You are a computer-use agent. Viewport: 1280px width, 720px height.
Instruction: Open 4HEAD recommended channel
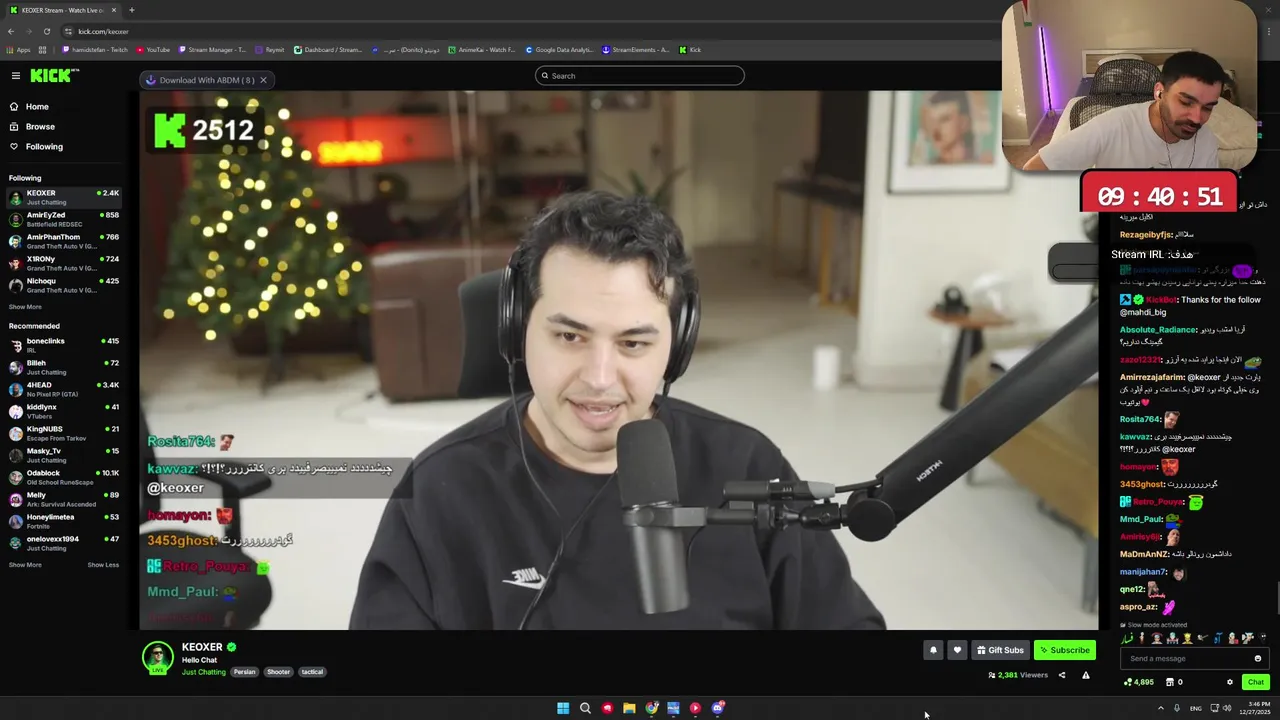point(64,389)
